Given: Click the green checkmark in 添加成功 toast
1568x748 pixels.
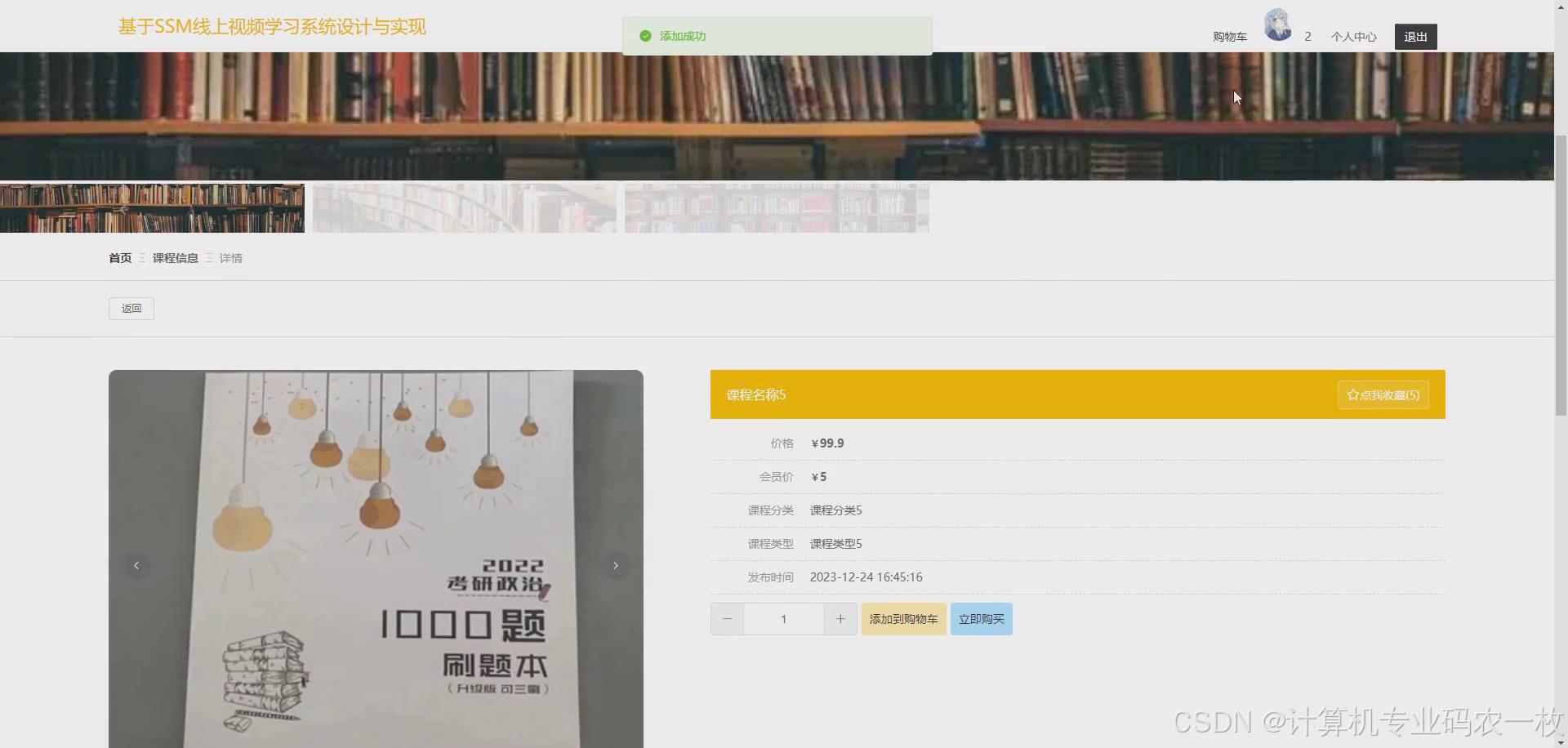Looking at the screenshot, I should [644, 36].
